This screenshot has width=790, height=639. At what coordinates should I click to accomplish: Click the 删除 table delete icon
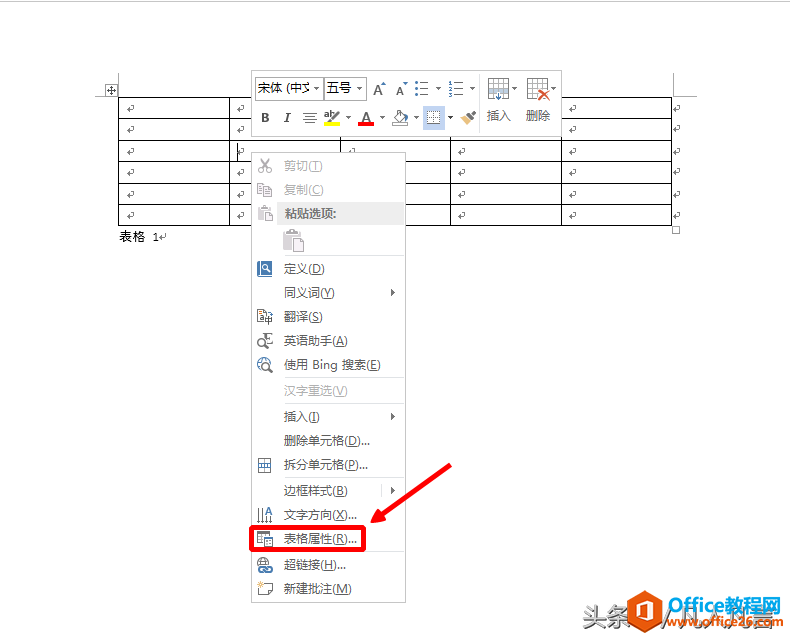[x=538, y=100]
